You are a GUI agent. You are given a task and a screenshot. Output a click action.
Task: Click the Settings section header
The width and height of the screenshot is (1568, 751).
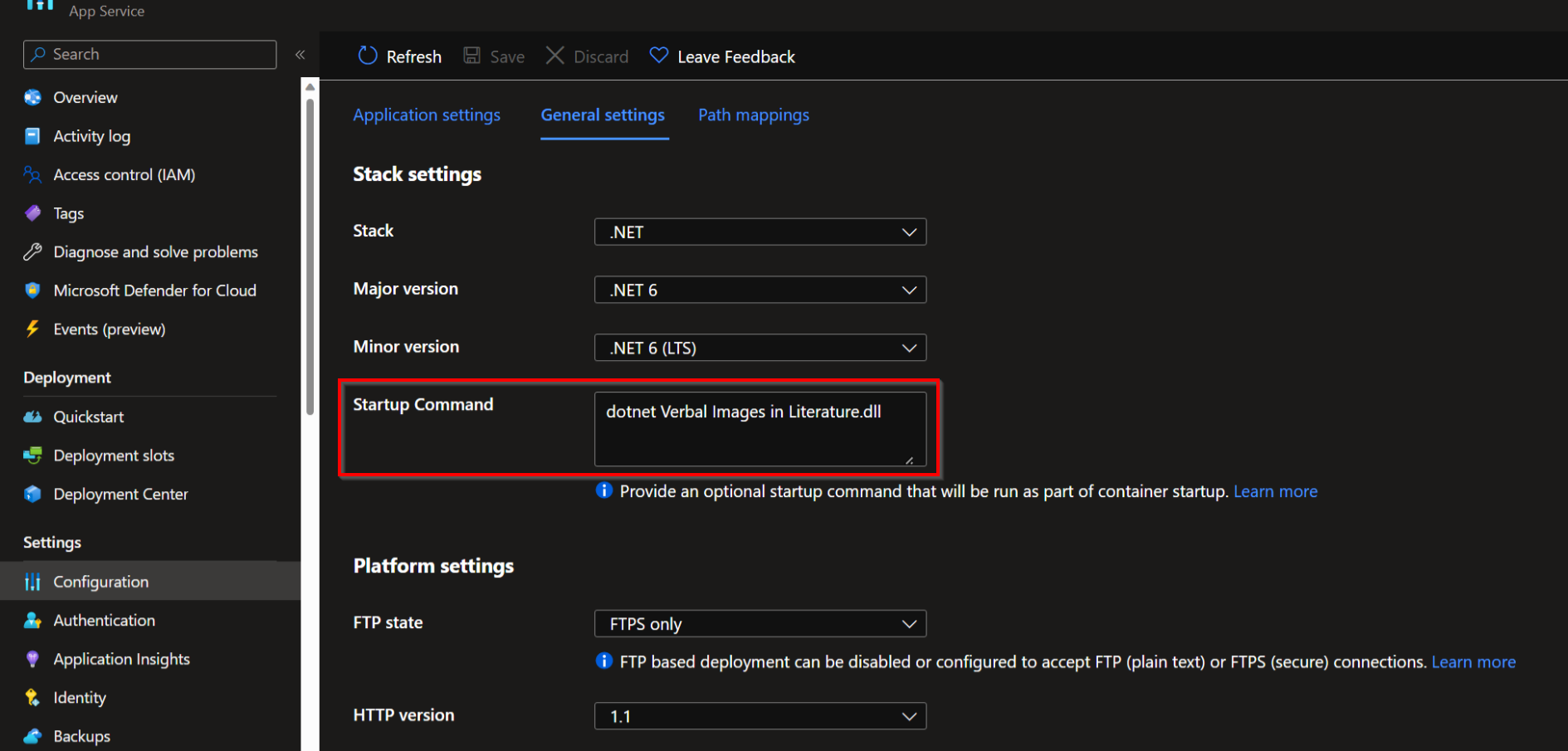[x=52, y=543]
